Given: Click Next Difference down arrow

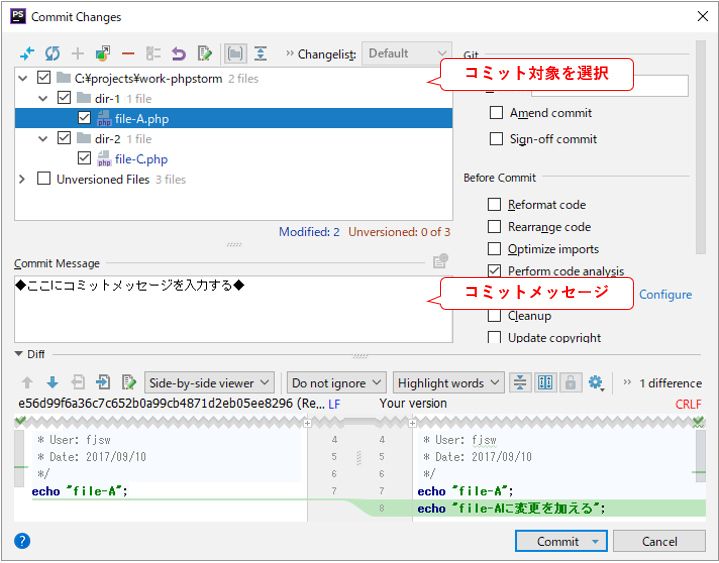Looking at the screenshot, I should click(x=52, y=382).
